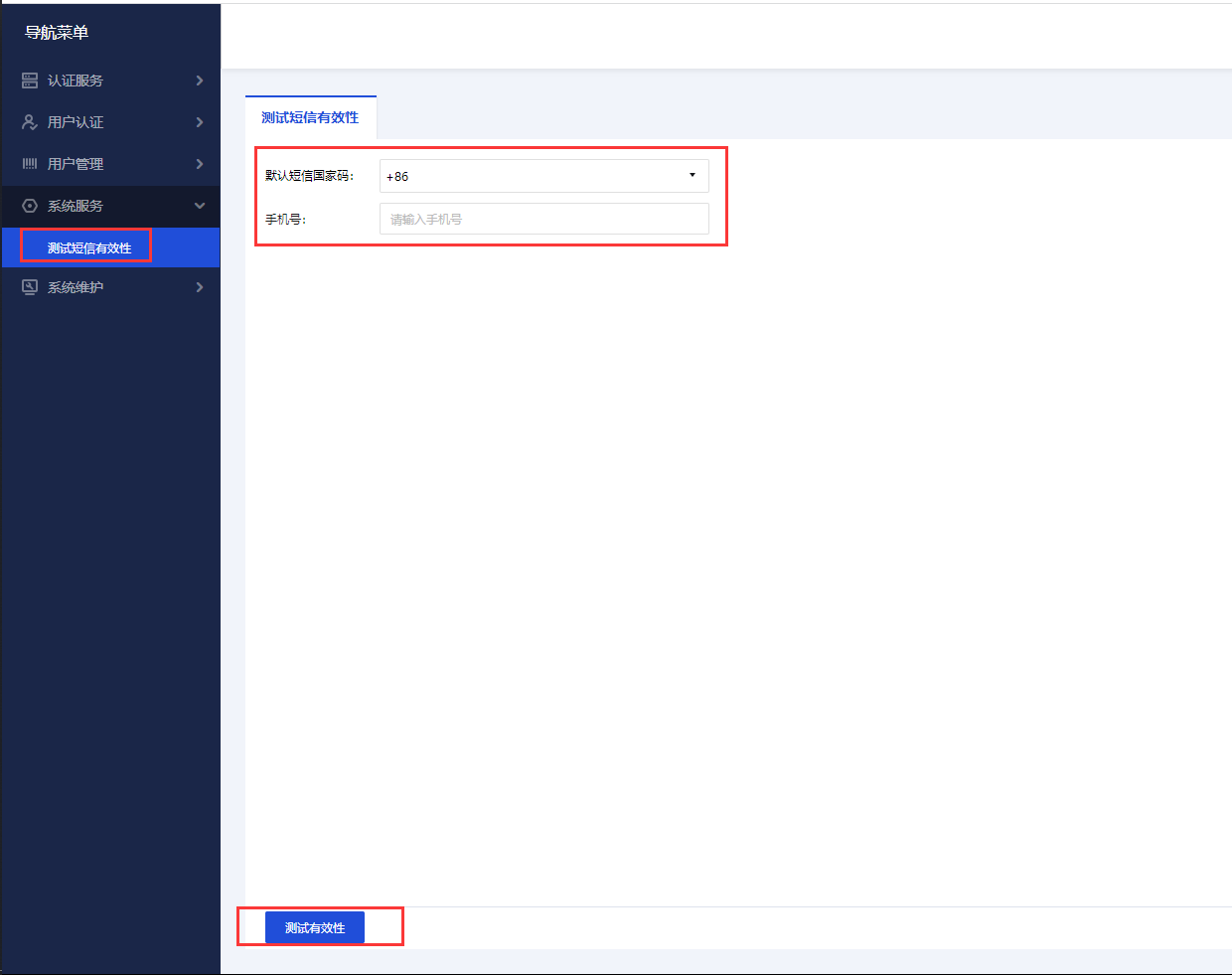Screen dimensions: 1232x975
Task: Click the 认证服务 server icon
Action: [x=30, y=81]
